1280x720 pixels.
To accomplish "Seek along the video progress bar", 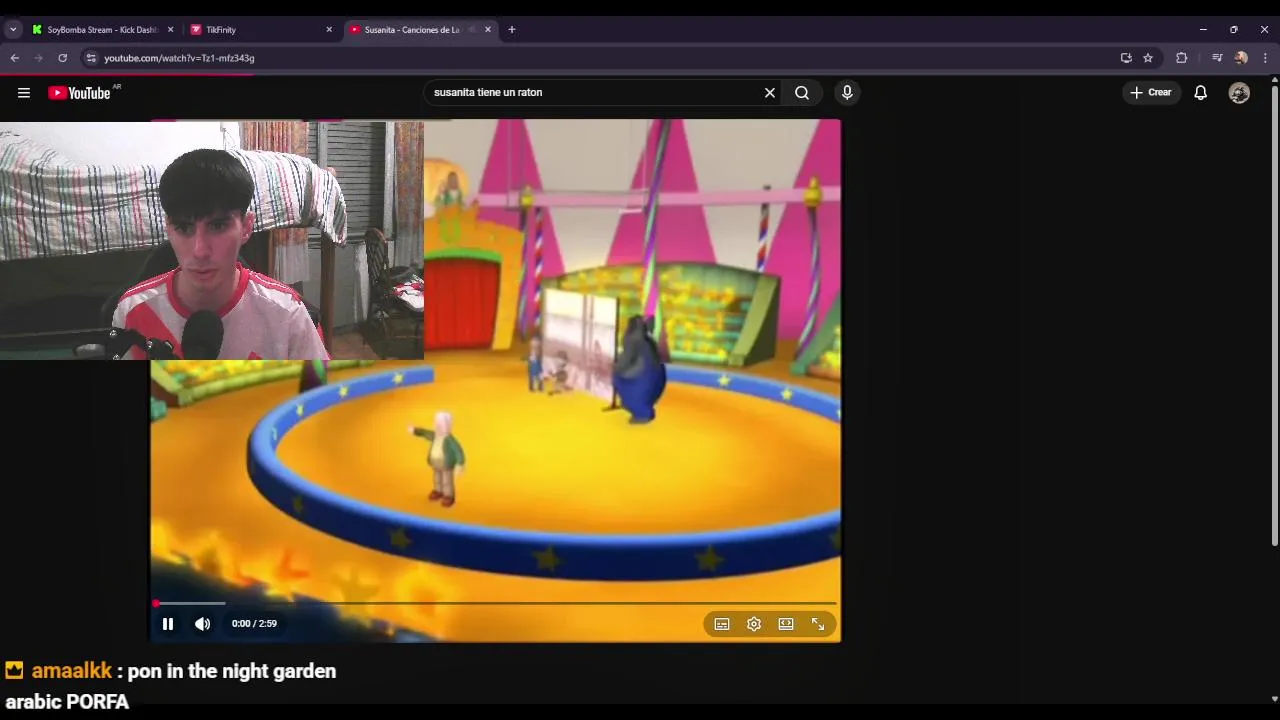I will coord(495,603).
